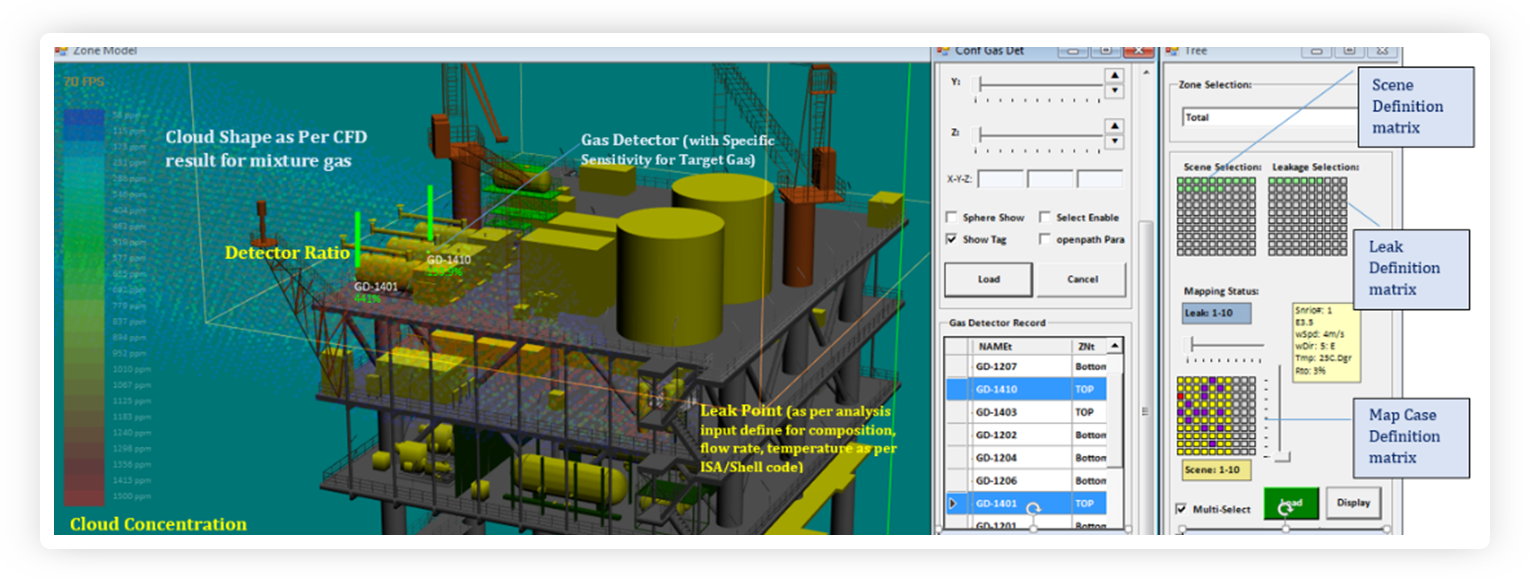Click the Zone Model window icon
The image size is (1529, 579).
point(61,50)
